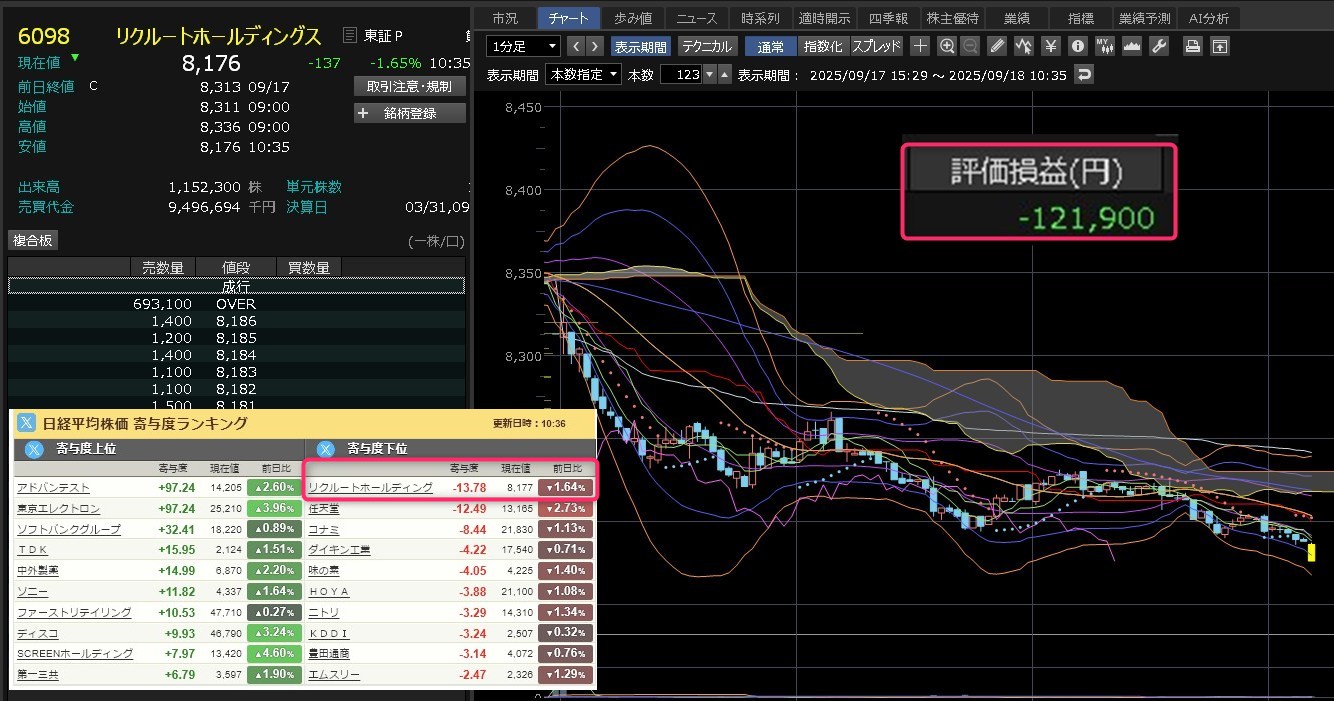
Task: Click inside the 本数 input field showing 123
Action: 680,75
